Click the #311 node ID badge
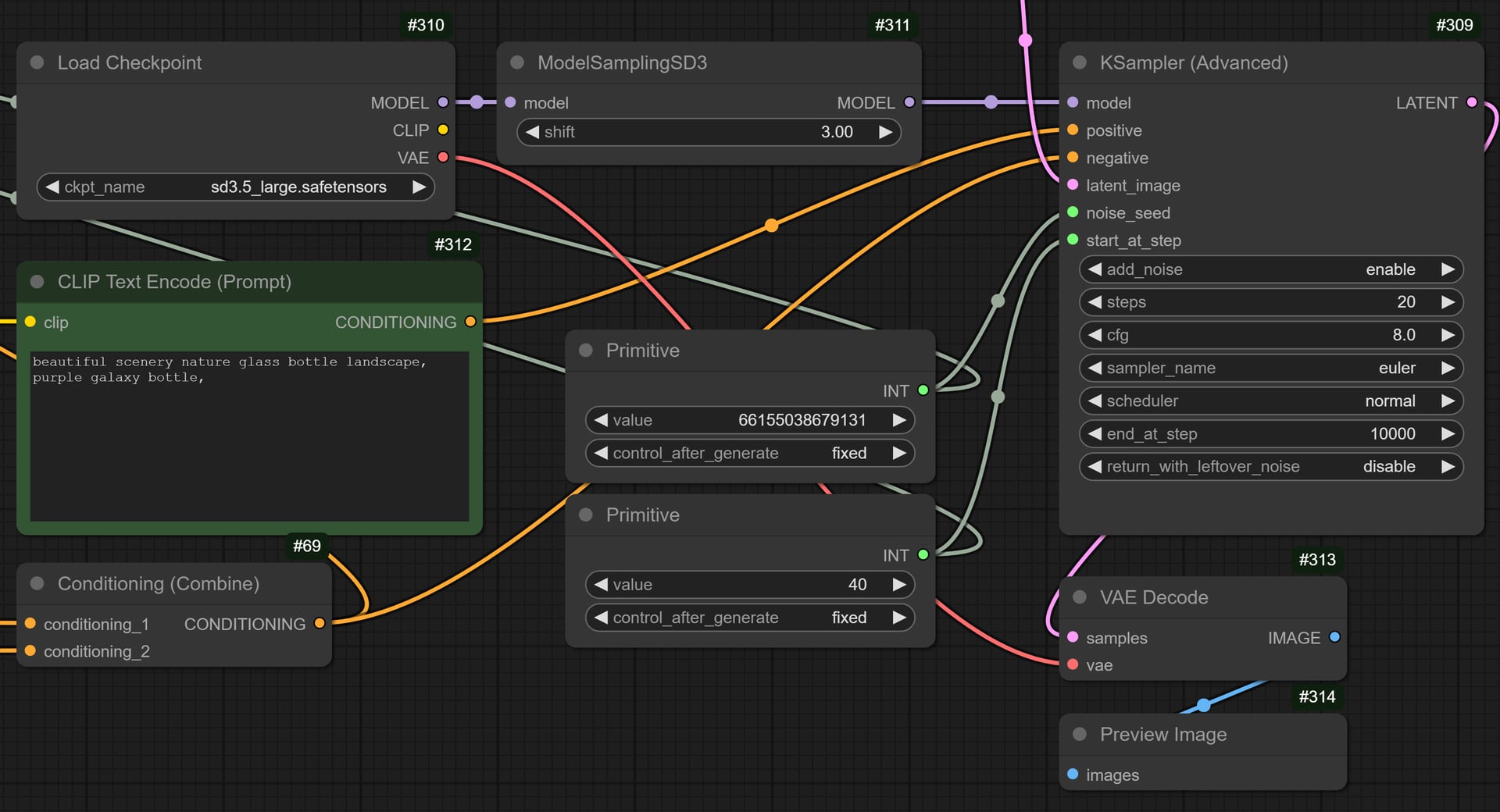Screen dimensions: 1500x812 pos(892,25)
